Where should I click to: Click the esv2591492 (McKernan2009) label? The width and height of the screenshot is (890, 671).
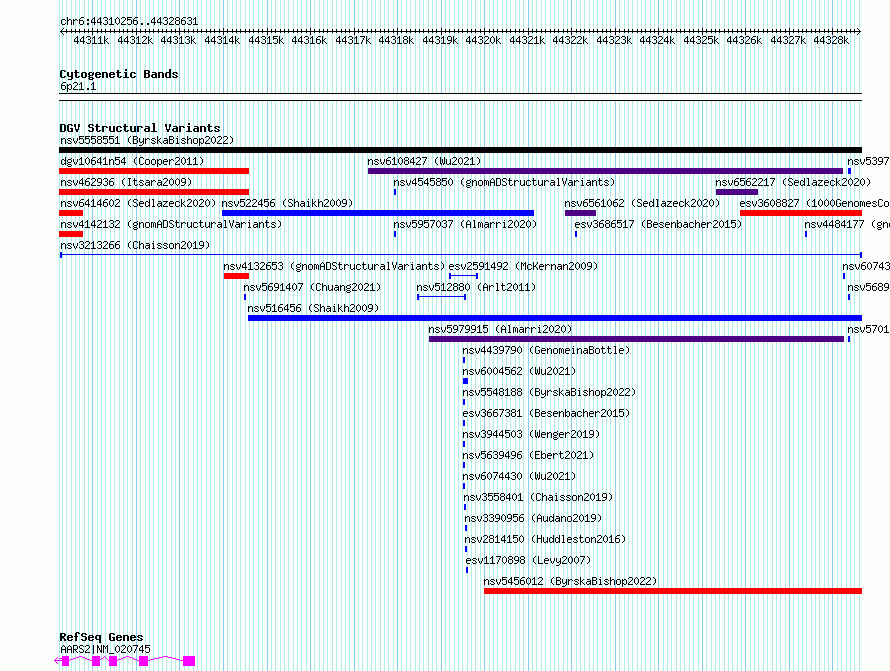coord(523,266)
